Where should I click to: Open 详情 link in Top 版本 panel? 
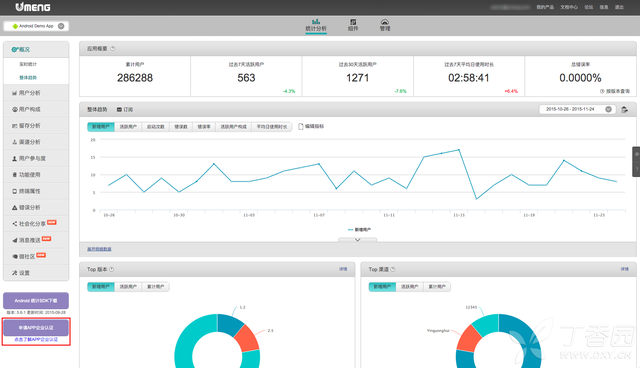[x=343, y=269]
